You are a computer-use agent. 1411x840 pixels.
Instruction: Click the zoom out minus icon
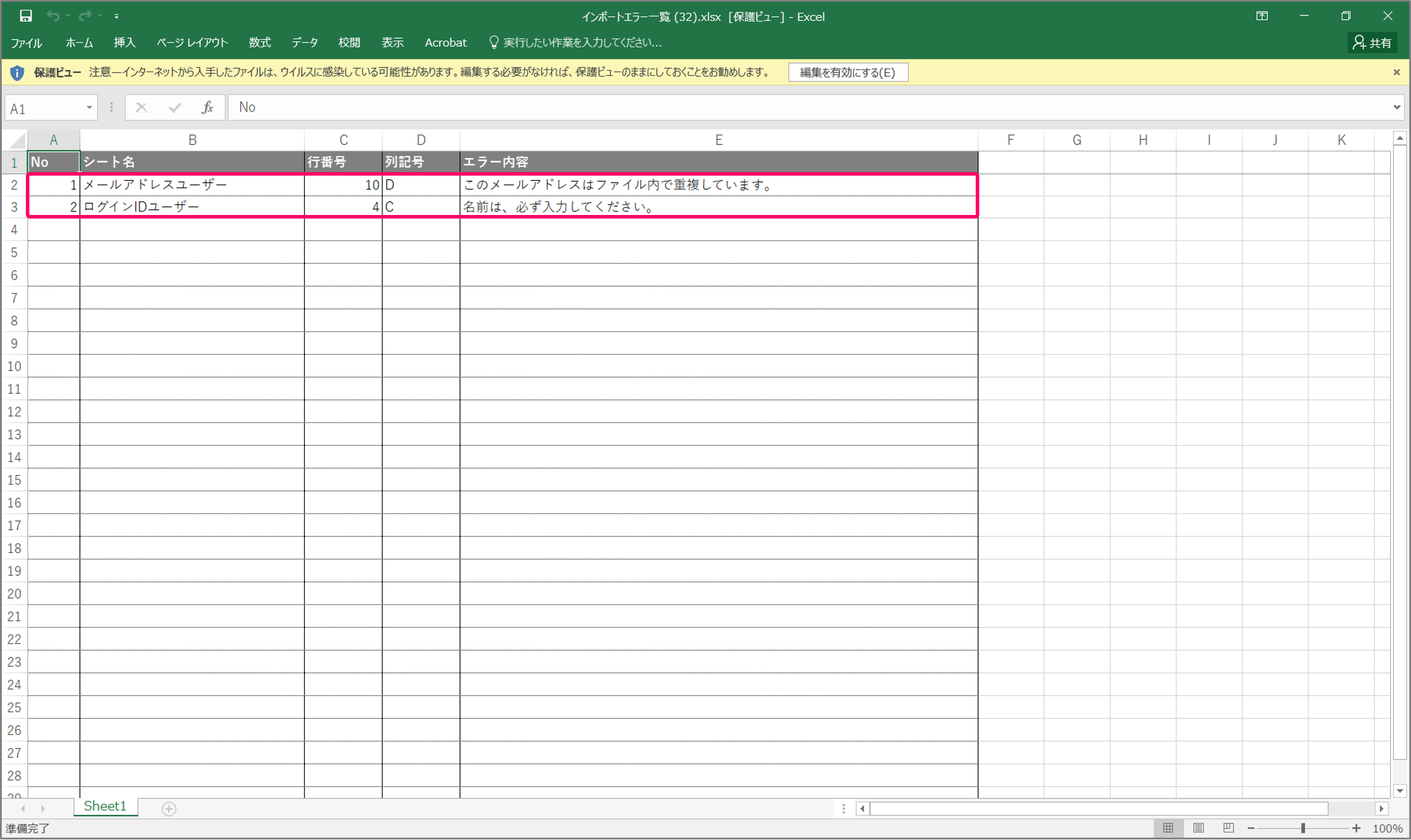click(x=1251, y=828)
